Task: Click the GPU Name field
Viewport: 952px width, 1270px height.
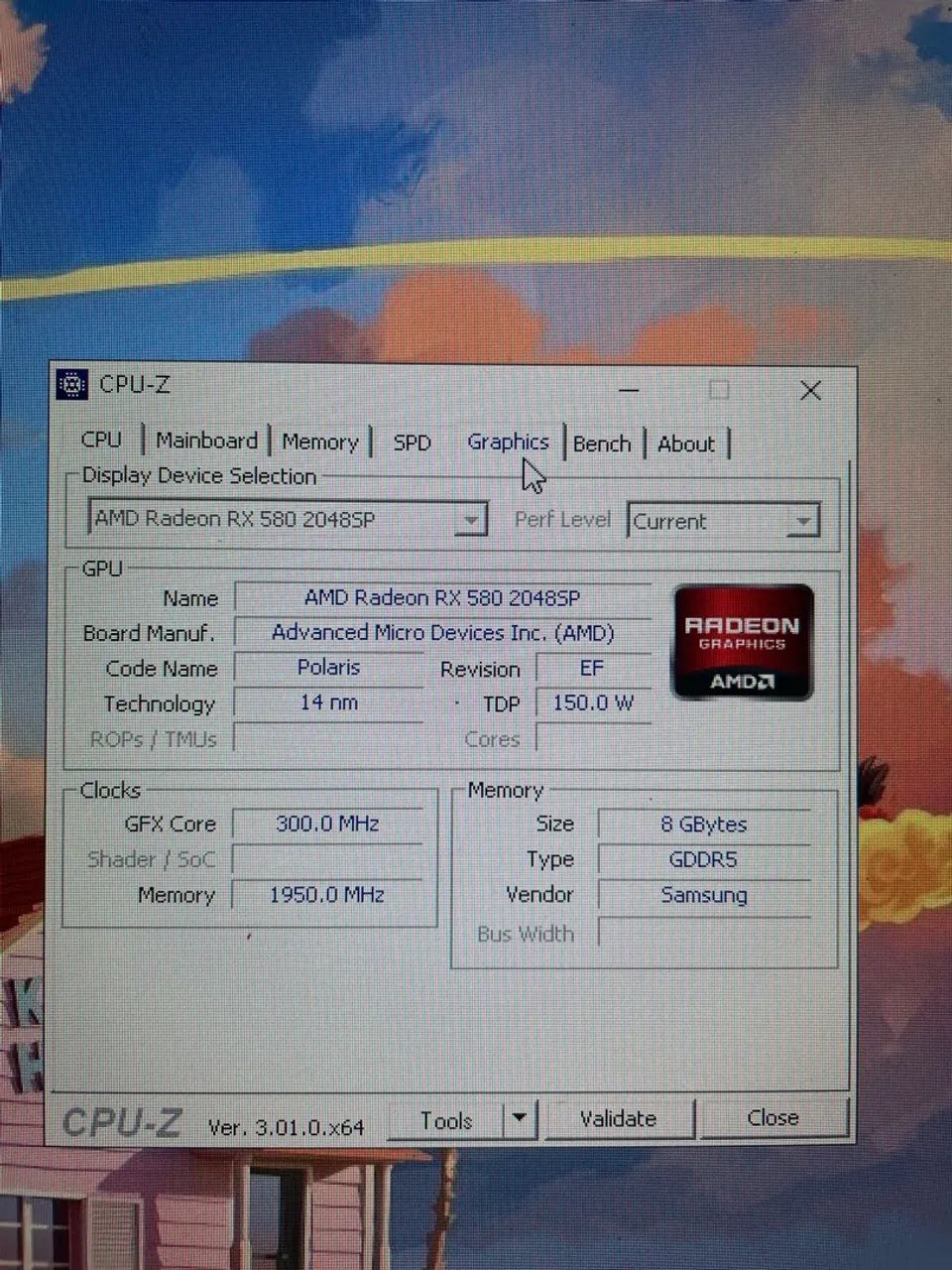Action: (442, 598)
